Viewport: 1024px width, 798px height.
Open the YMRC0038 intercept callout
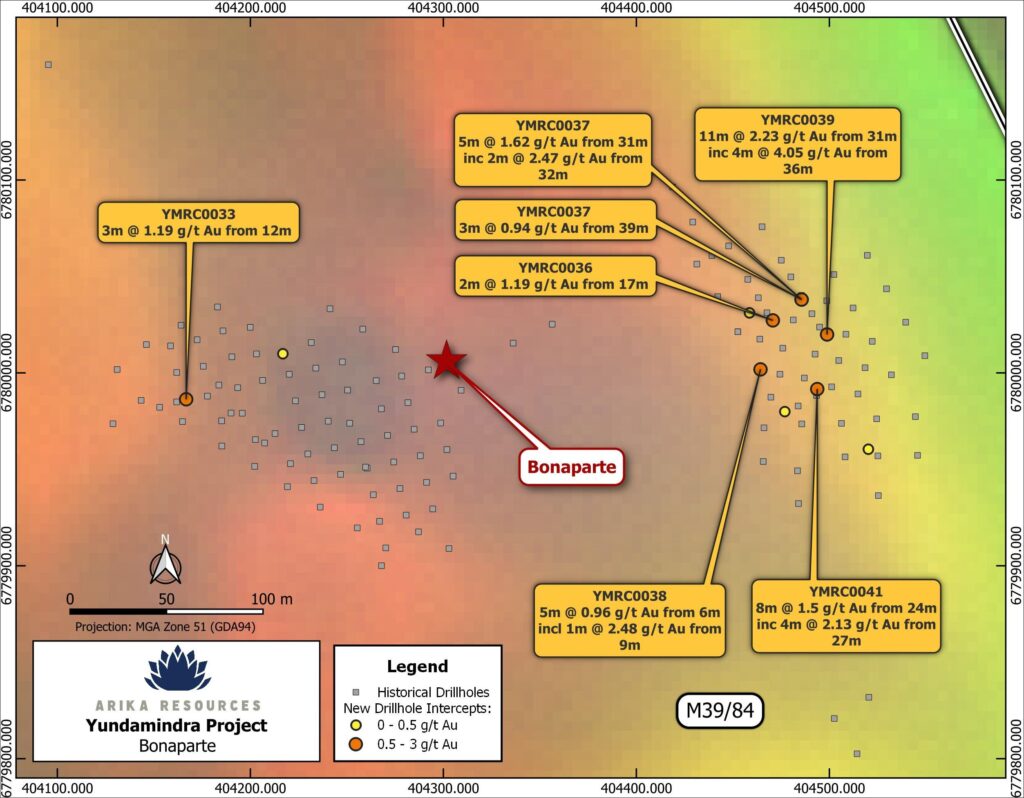[629, 620]
